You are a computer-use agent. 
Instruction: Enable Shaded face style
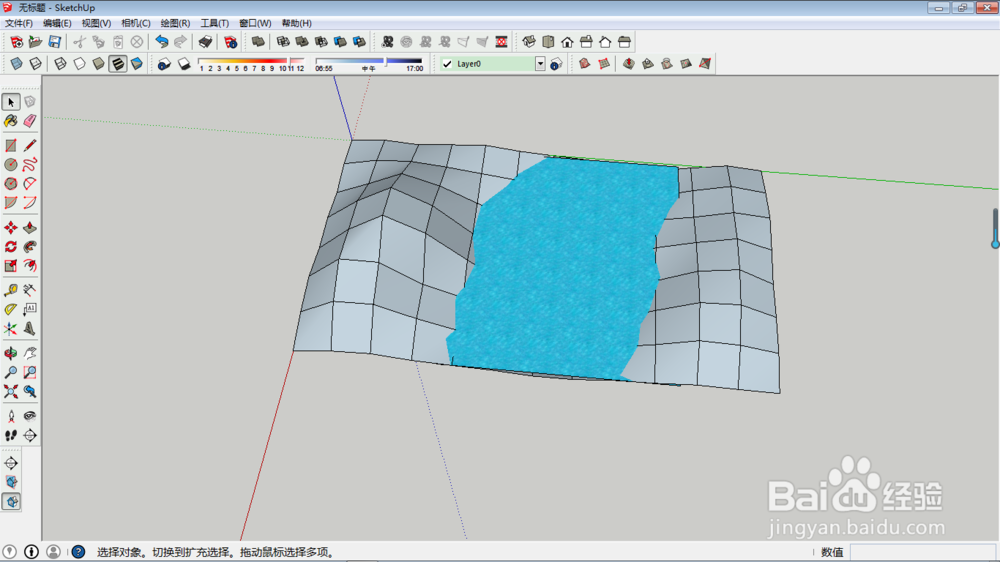99,64
